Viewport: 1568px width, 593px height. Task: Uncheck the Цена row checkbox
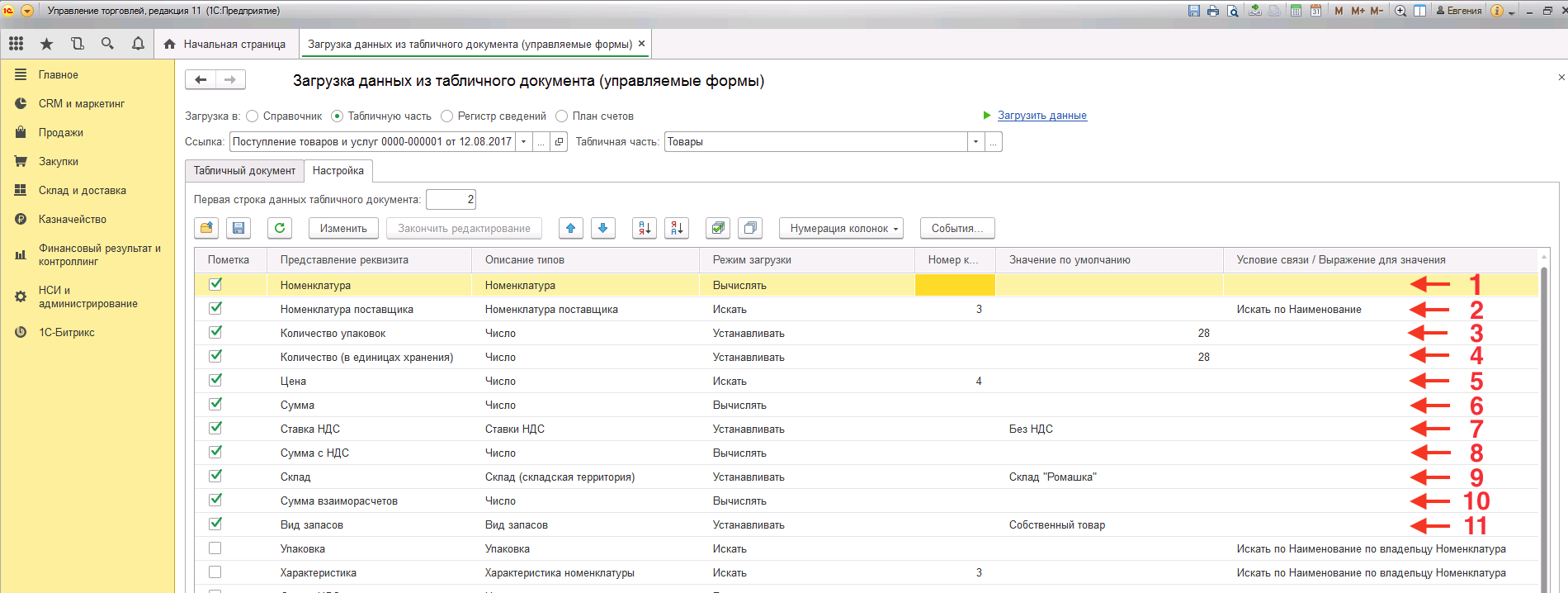[215, 380]
